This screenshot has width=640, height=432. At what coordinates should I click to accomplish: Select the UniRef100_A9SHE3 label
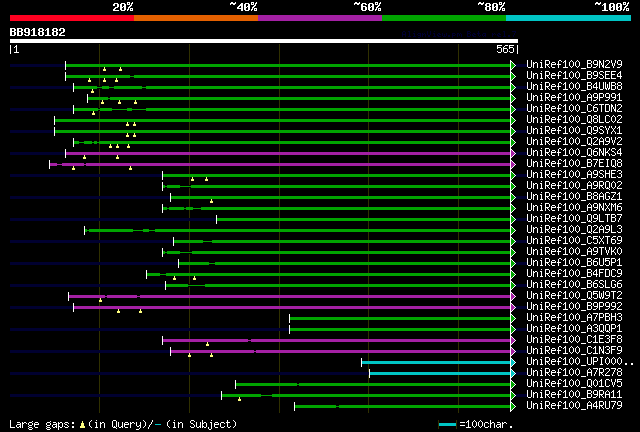pos(574,174)
